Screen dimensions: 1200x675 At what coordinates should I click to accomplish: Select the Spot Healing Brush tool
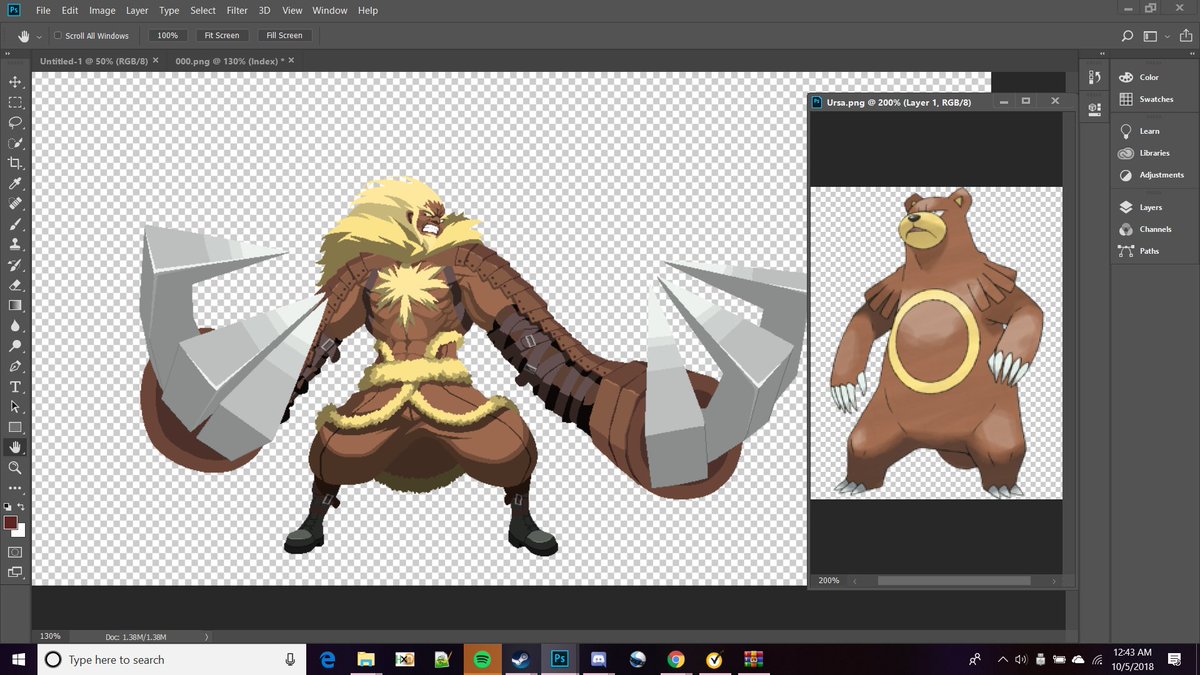(x=15, y=204)
